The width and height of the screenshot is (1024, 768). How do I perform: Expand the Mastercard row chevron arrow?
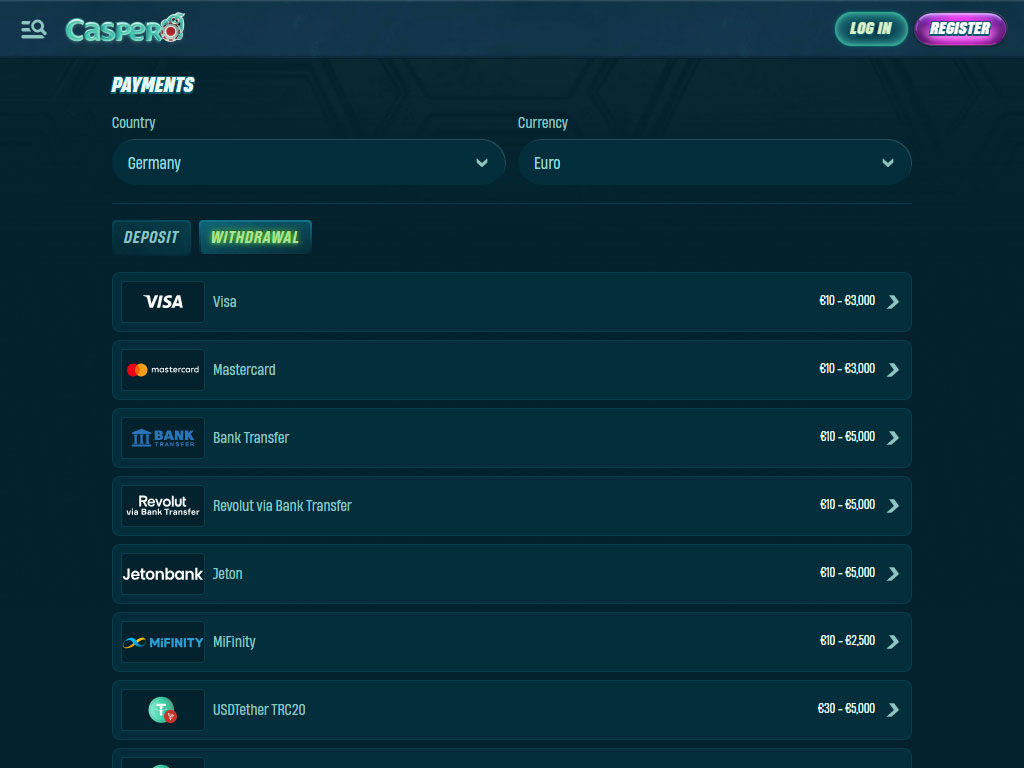pyautogui.click(x=893, y=370)
